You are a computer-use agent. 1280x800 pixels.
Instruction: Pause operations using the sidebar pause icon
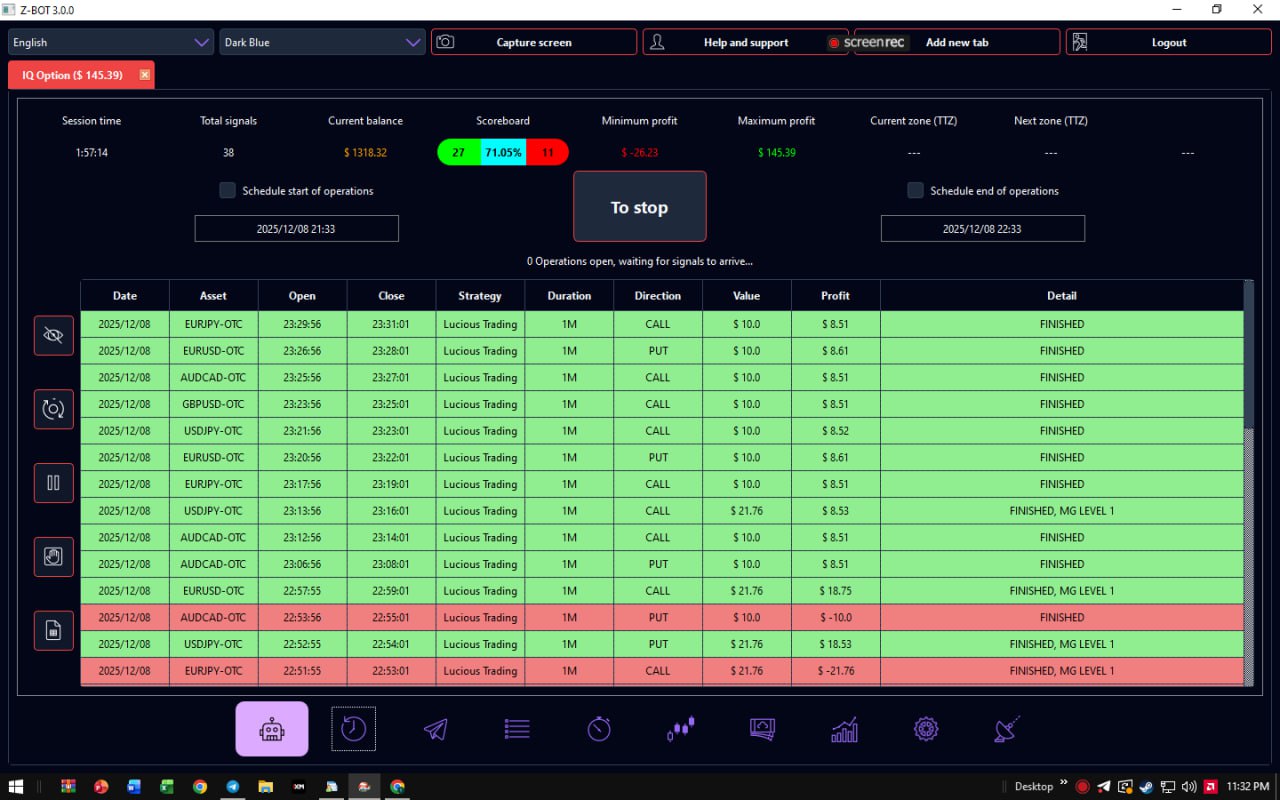(53, 482)
